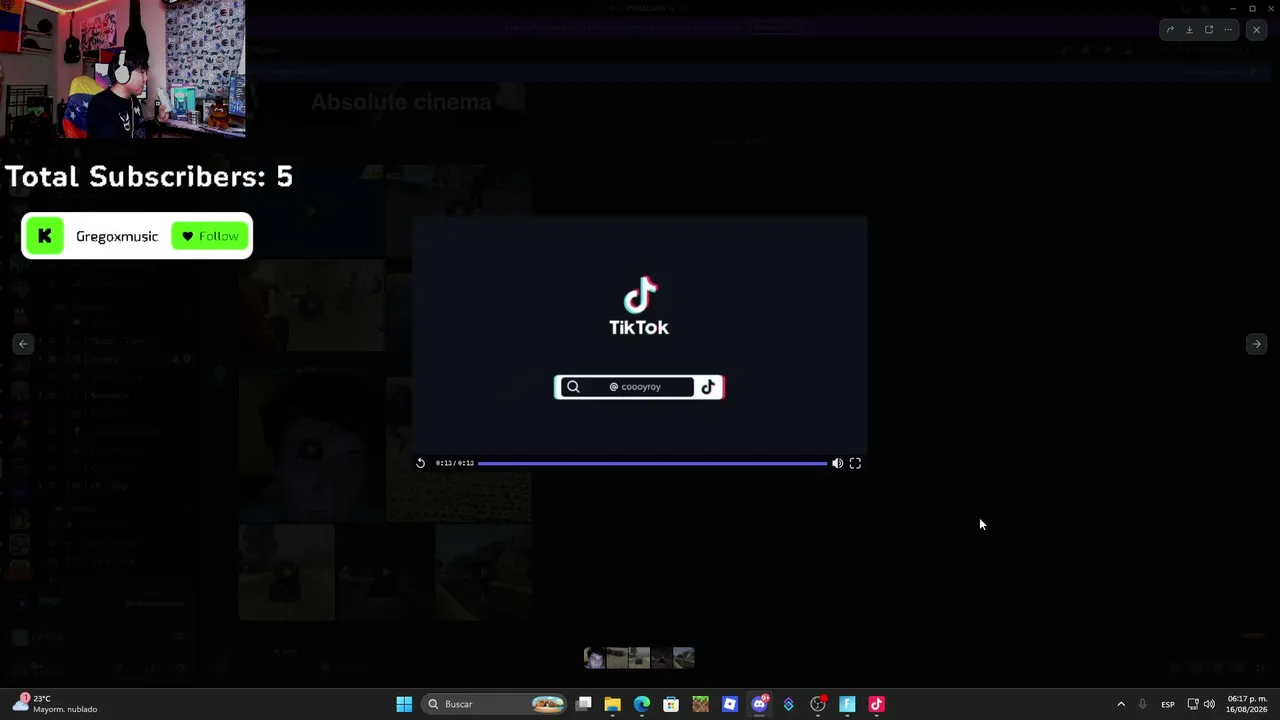Open the clock and calendar flyout

coord(1246,704)
